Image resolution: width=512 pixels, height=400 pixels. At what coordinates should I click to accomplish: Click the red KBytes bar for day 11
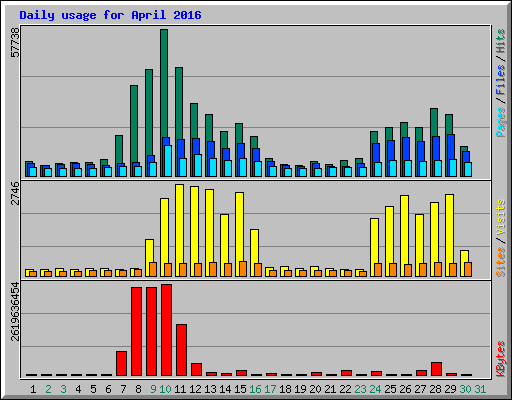181,350
